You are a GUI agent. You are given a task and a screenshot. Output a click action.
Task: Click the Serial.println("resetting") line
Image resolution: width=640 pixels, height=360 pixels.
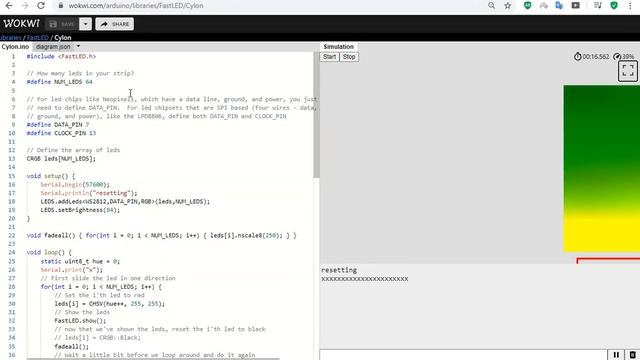(89, 193)
